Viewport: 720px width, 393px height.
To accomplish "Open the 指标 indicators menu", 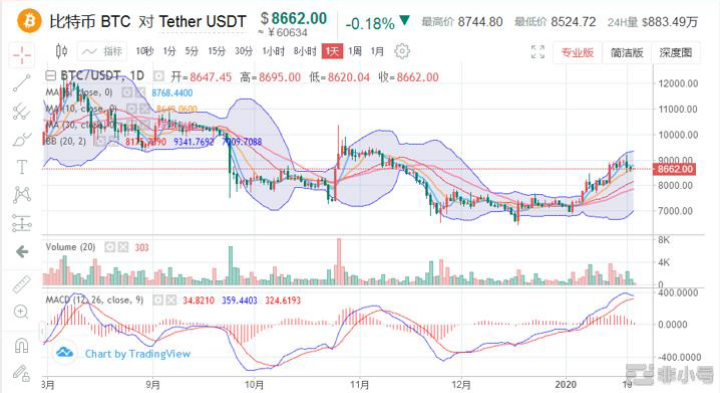I will point(101,51).
